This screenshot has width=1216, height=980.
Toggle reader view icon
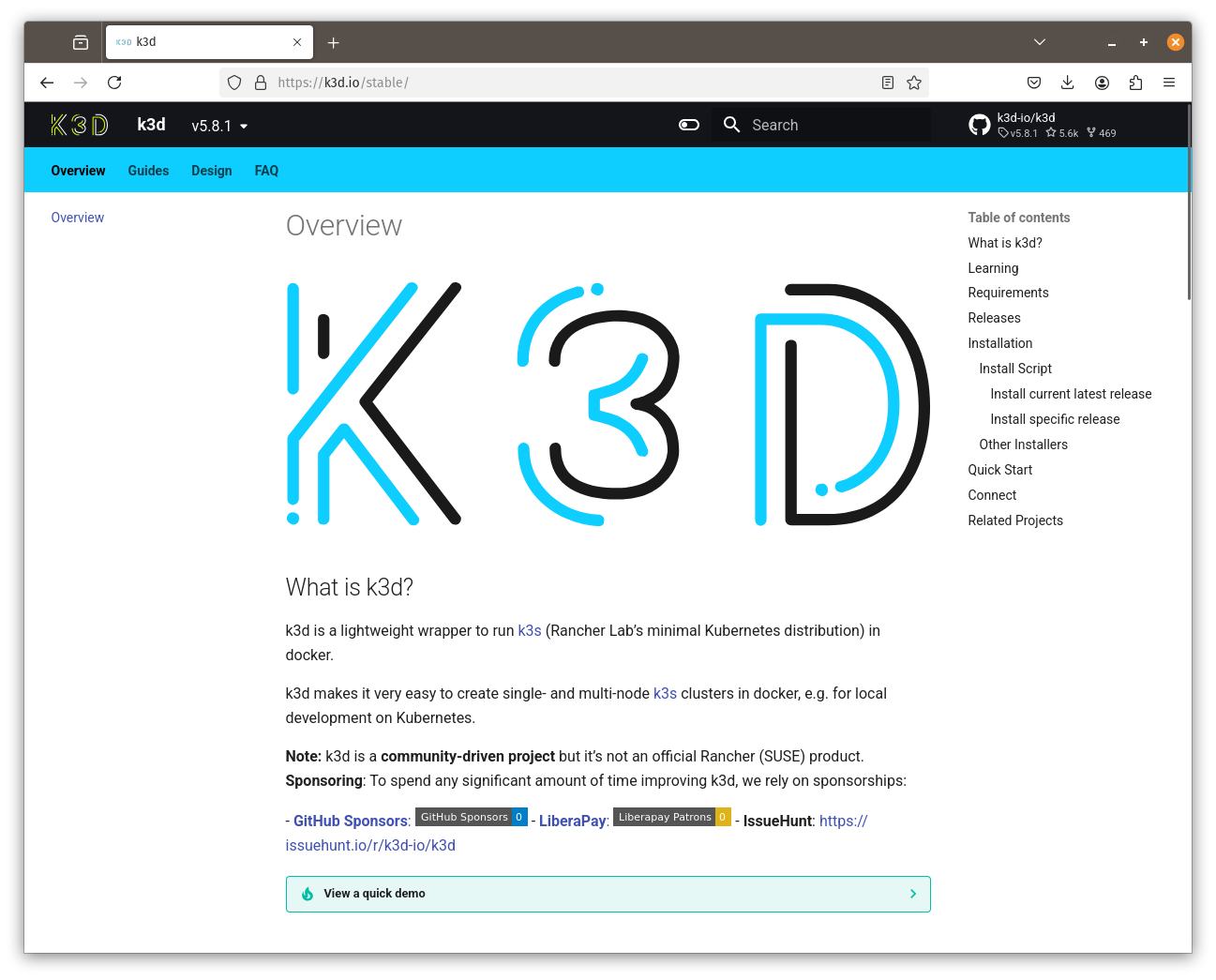coord(888,83)
